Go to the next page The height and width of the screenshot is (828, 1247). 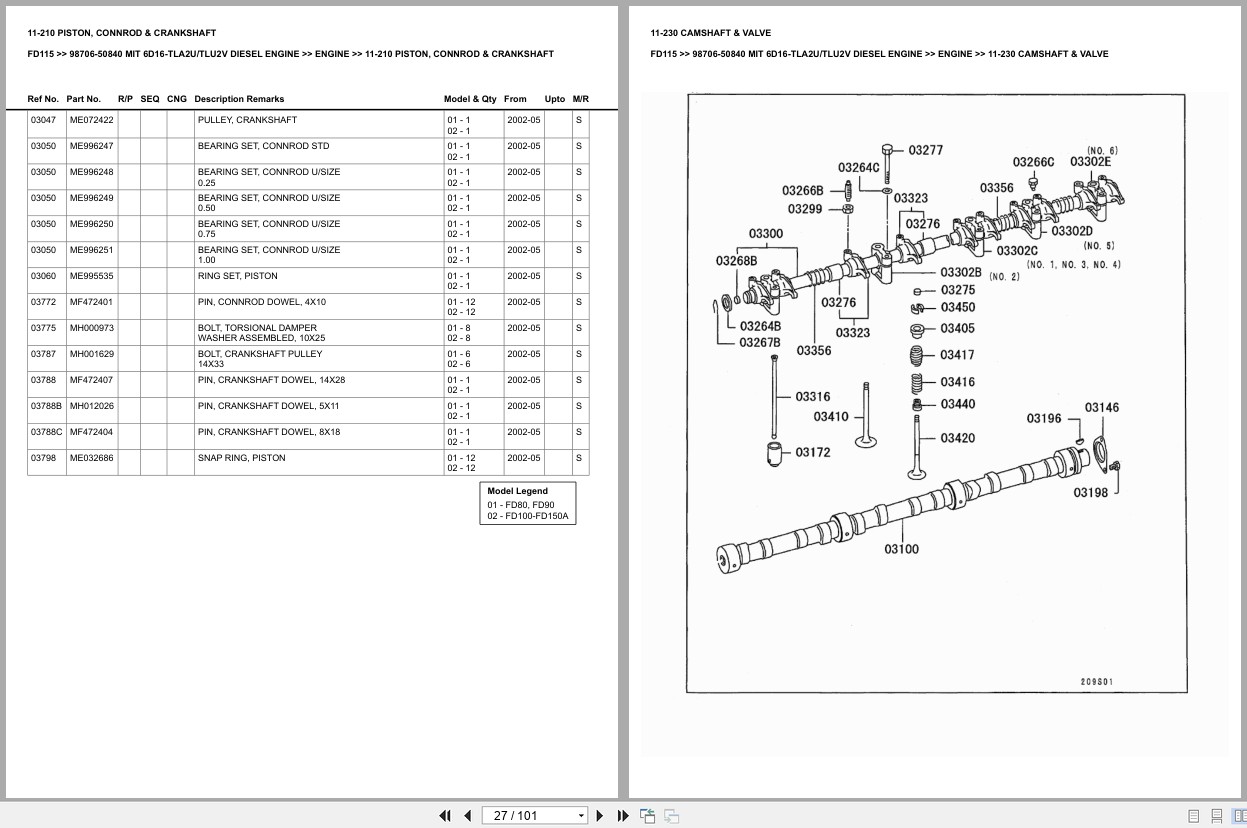click(x=600, y=815)
